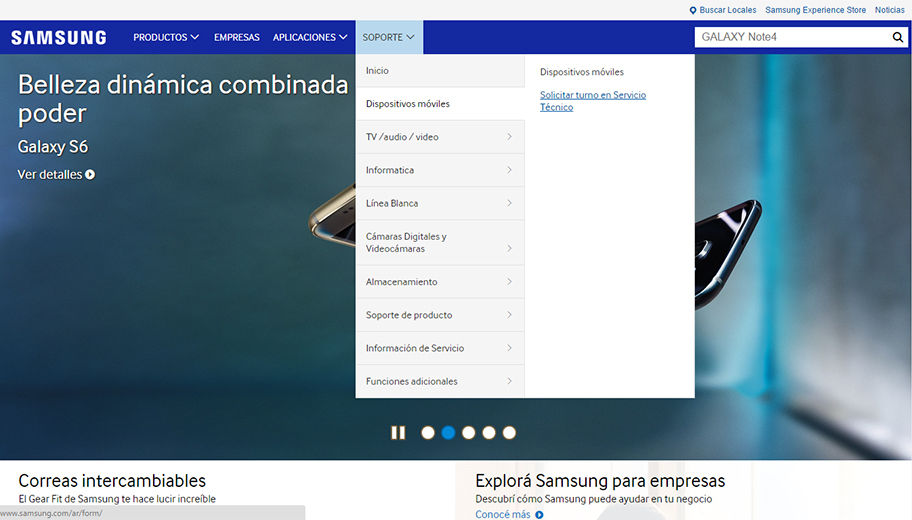
Task: Expand TV / audio / video chevron
Action: [509, 137]
